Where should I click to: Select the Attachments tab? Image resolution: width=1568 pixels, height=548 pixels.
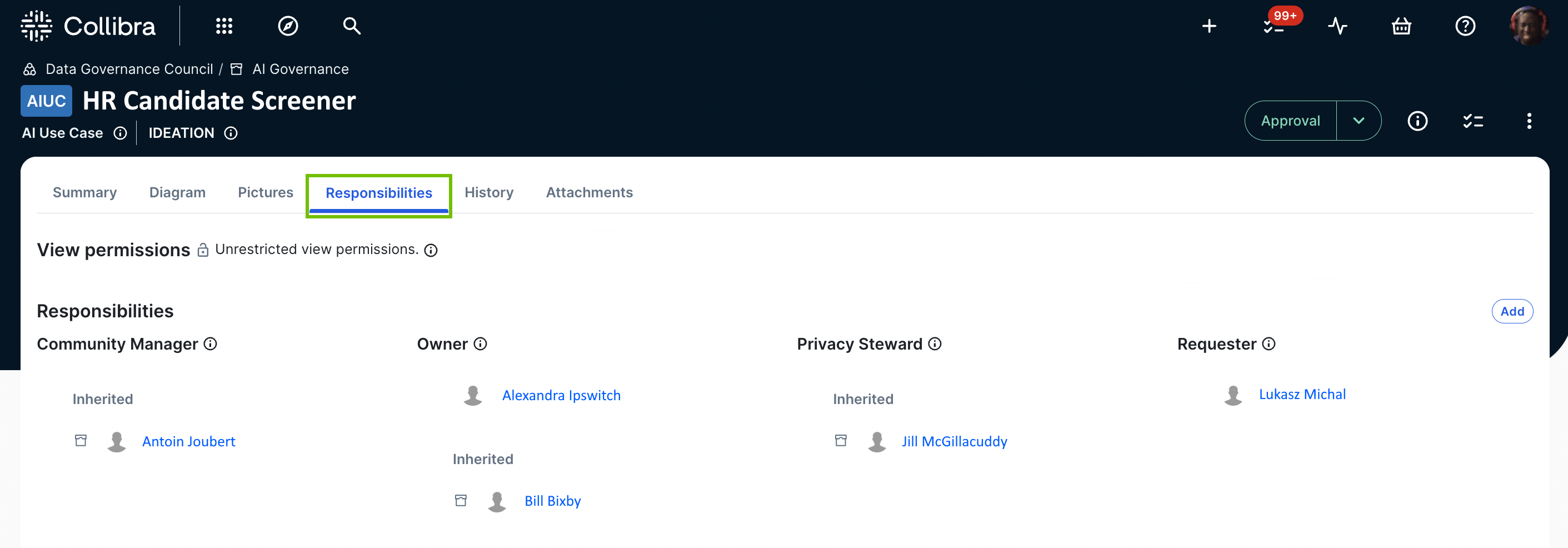coord(588,192)
